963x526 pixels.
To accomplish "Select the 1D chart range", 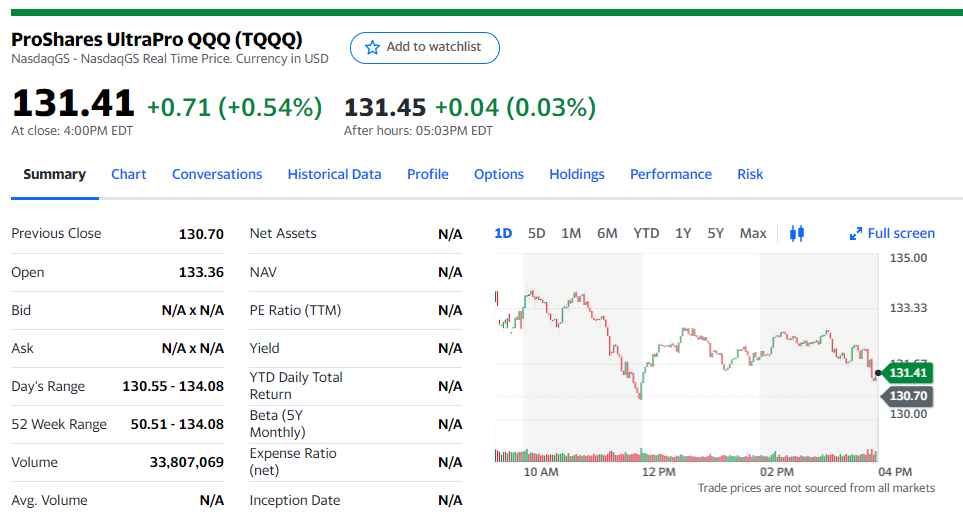I will click(x=503, y=234).
